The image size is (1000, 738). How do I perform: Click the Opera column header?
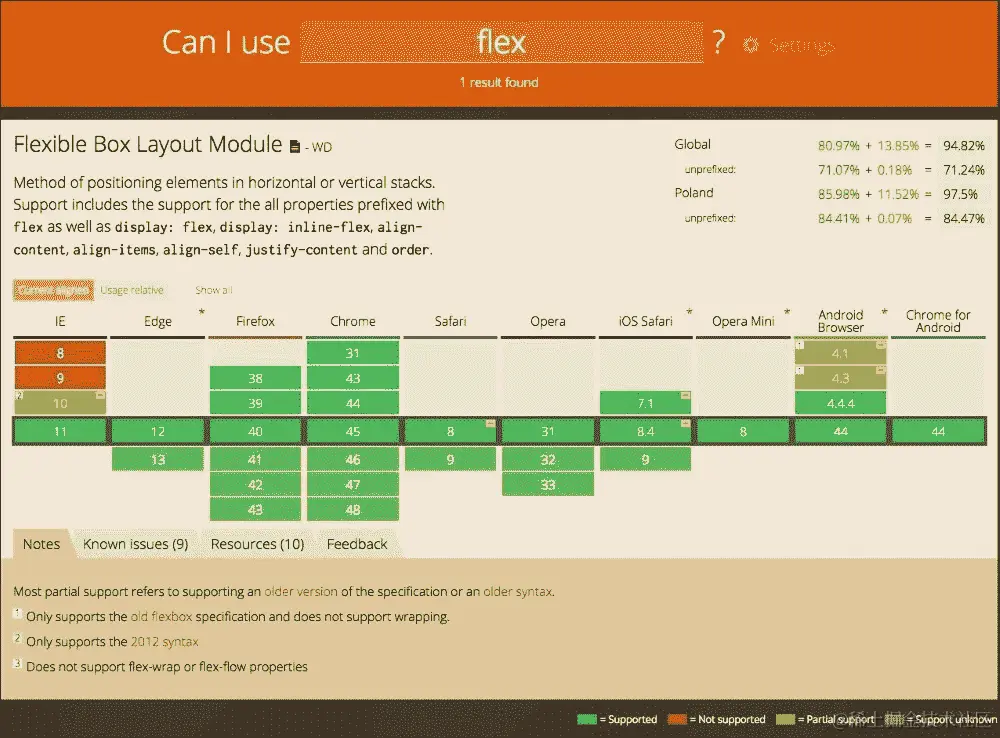point(548,321)
